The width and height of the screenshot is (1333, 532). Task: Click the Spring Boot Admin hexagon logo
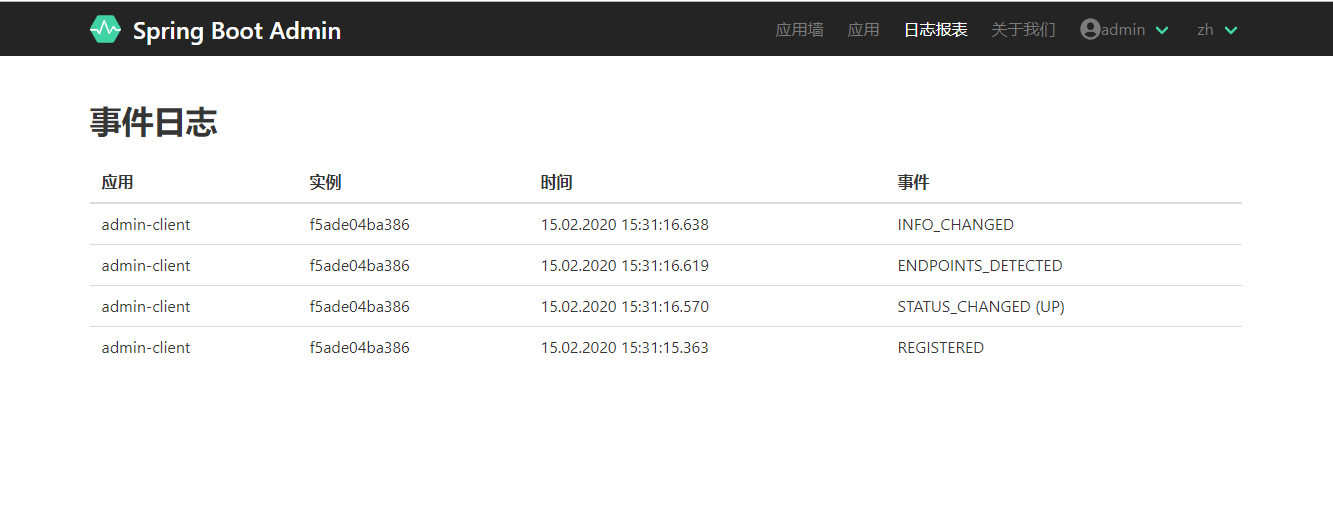pyautogui.click(x=105, y=30)
